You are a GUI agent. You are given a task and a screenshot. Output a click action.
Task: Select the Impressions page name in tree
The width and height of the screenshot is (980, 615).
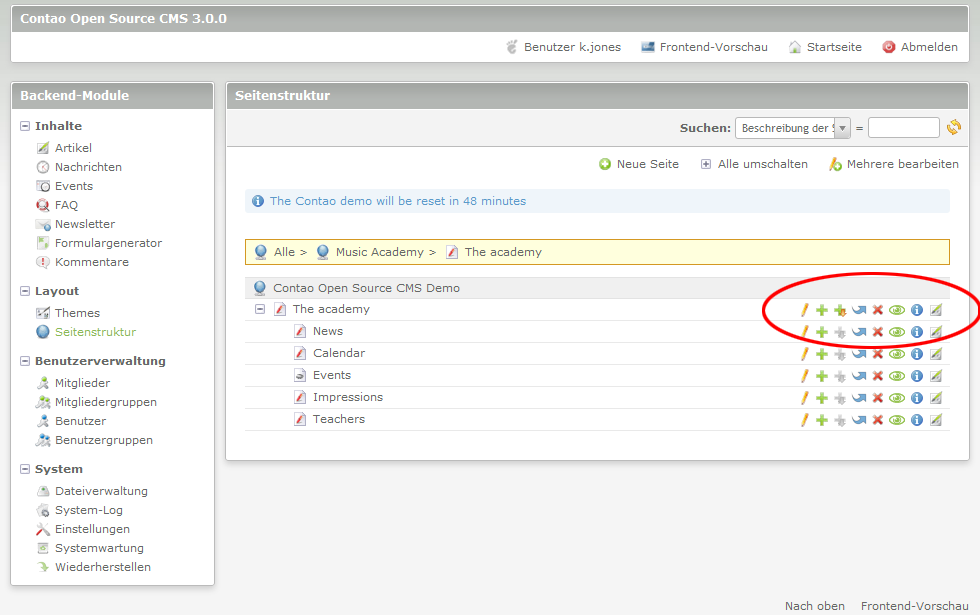pos(348,397)
